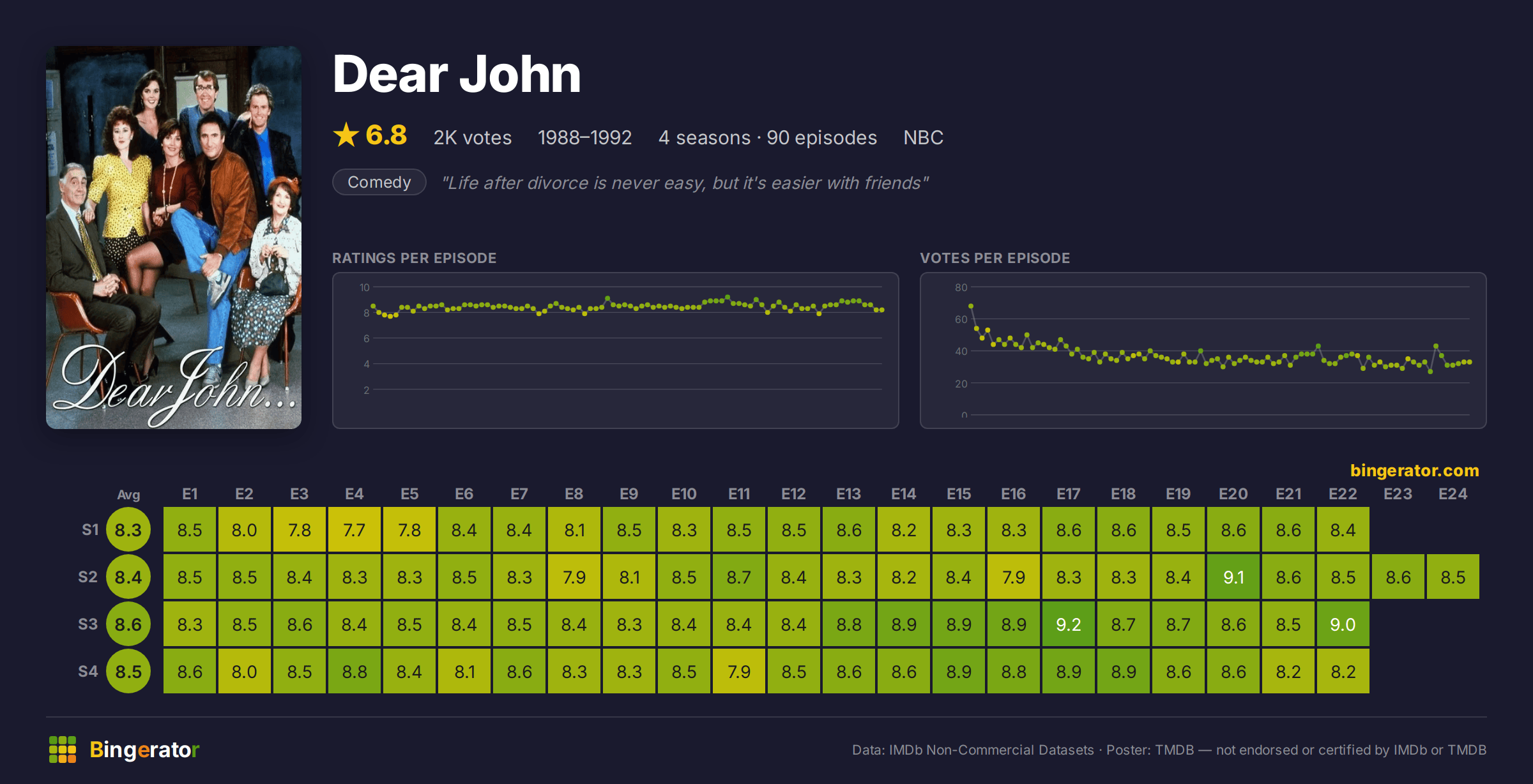Image resolution: width=1533 pixels, height=784 pixels.
Task: Click the E1 column header
Action: click(x=190, y=494)
